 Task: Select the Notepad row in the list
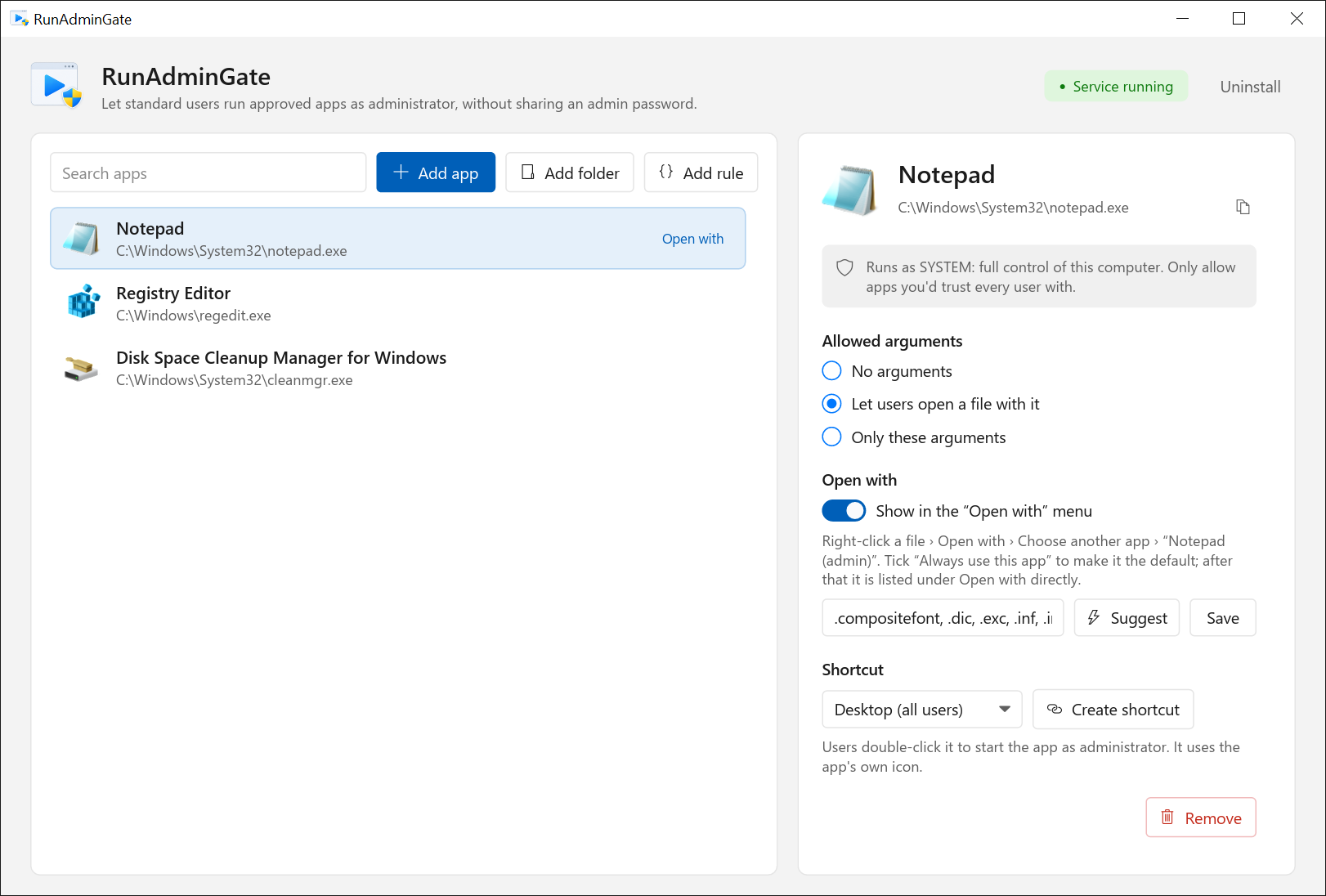[398, 238]
